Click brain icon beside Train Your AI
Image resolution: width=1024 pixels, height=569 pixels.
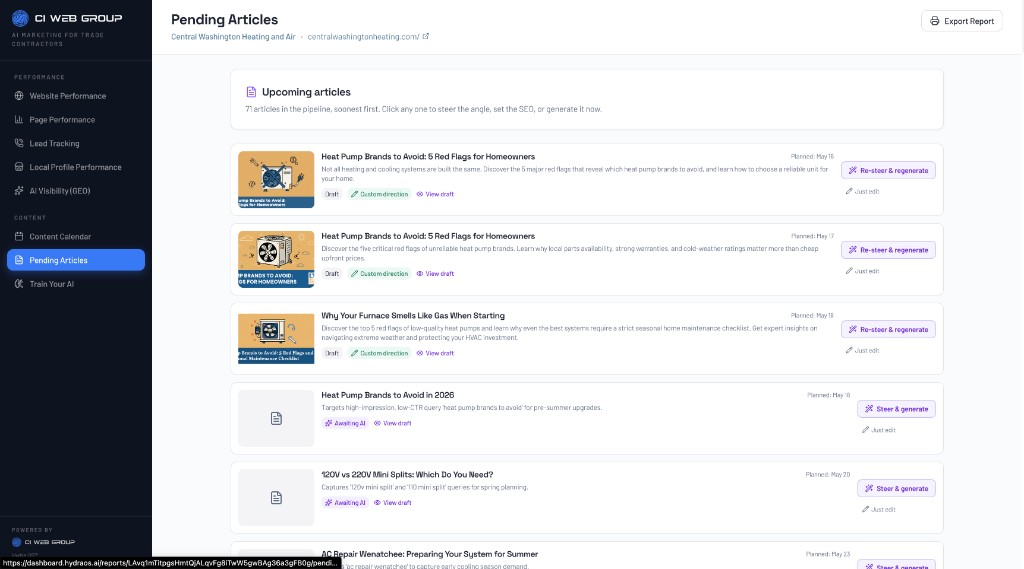(19, 284)
